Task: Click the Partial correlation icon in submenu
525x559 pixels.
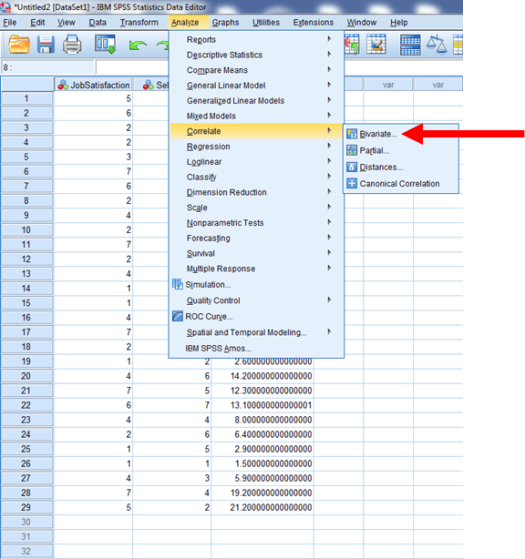Action: [352, 150]
